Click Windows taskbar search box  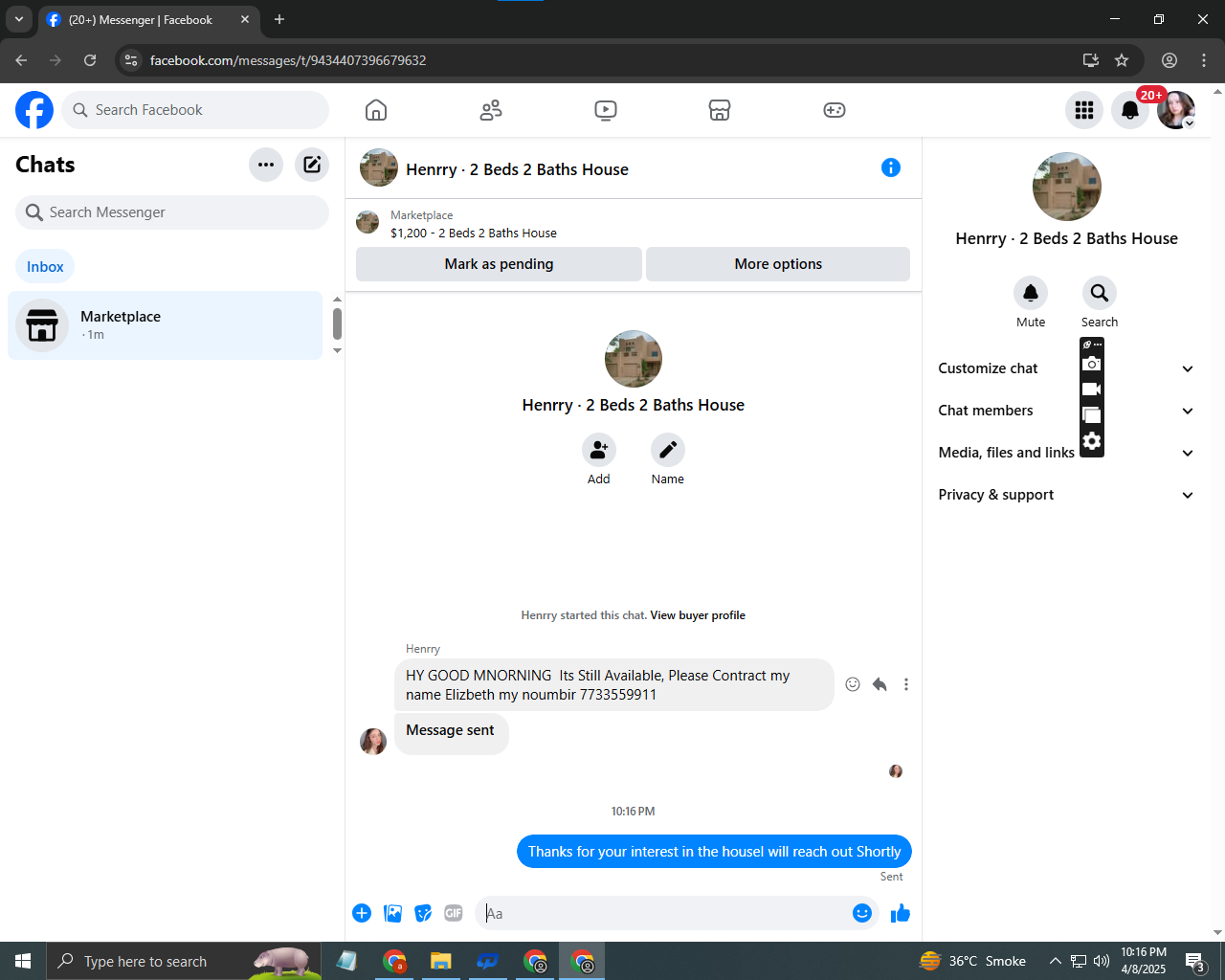click(x=184, y=961)
